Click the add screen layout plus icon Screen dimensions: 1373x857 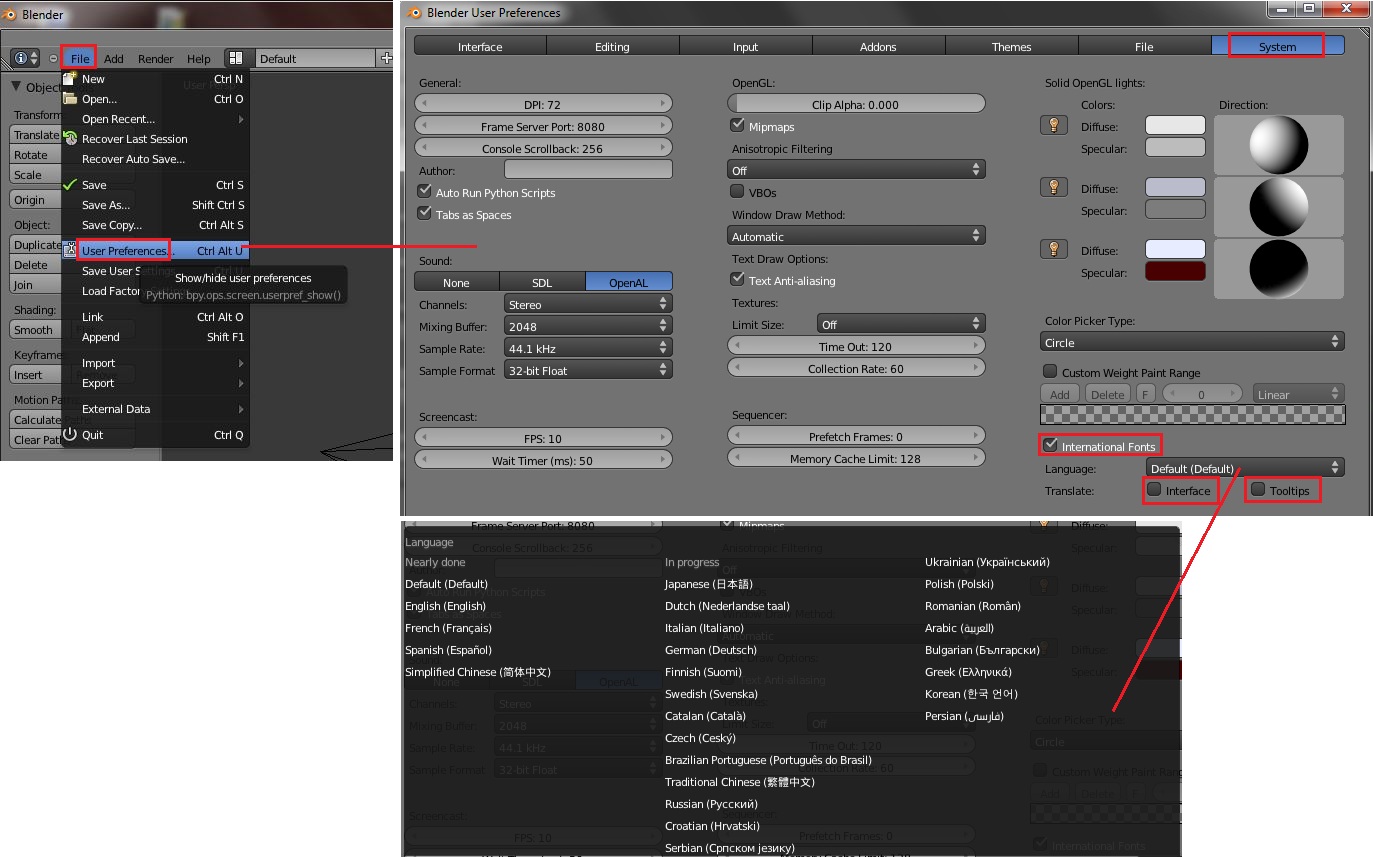pos(386,59)
